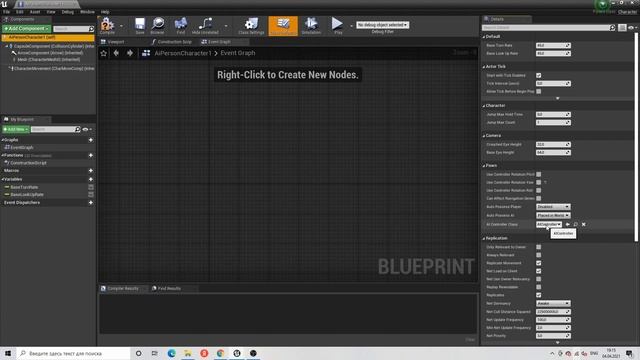Click the Compile toolbar icon
640x360 pixels.
tap(107, 24)
